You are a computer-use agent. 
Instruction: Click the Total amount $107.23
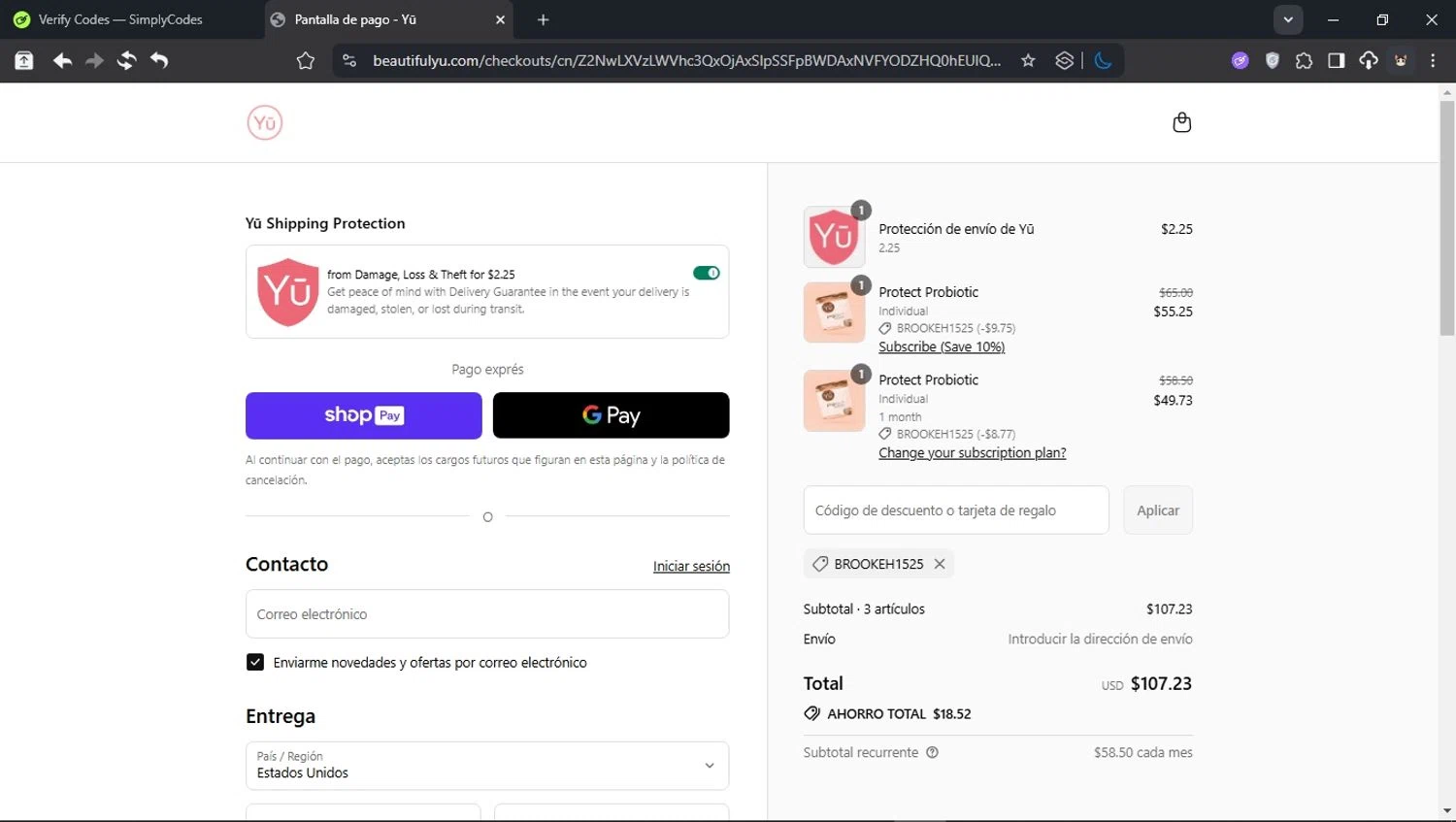click(1161, 683)
